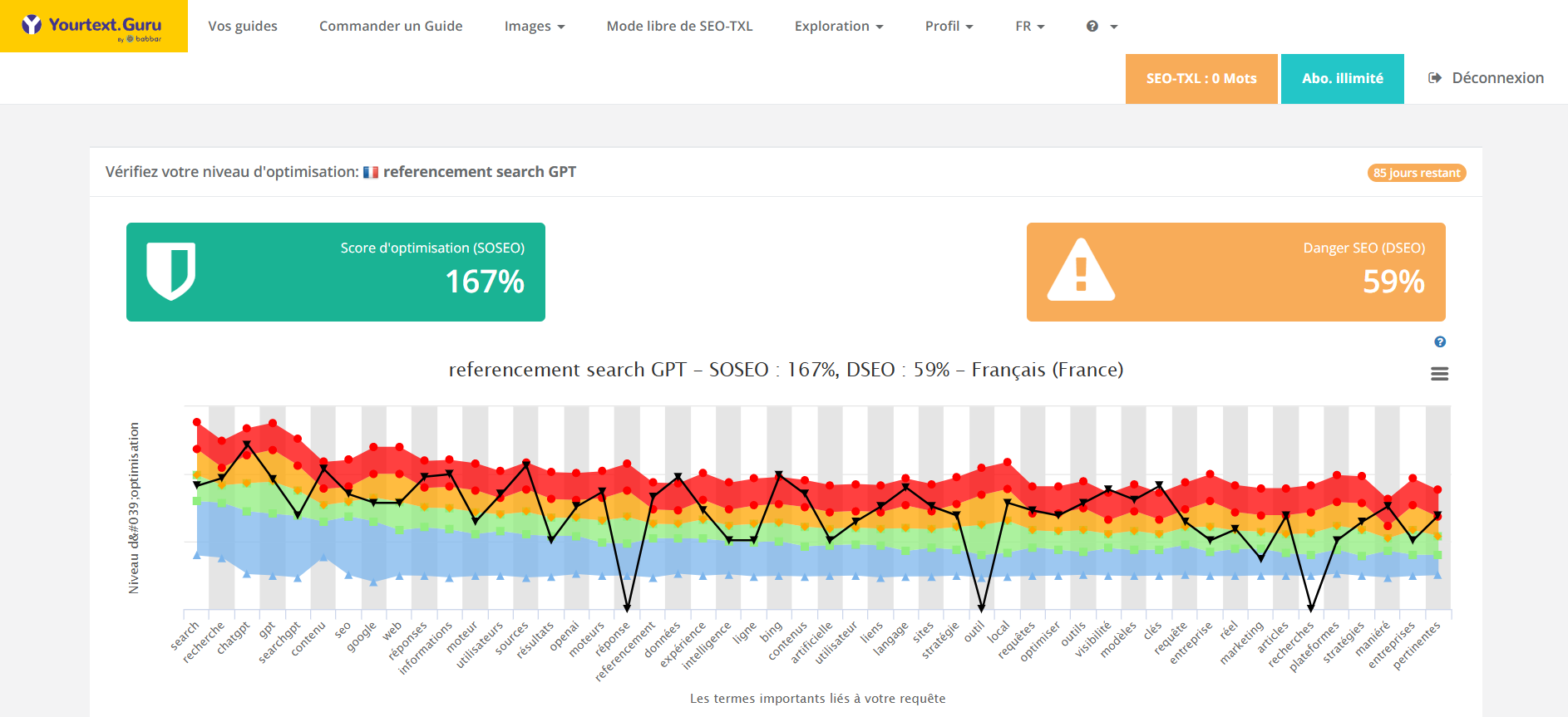Go to Vos guides
Viewport: 1568px width, 717px height.
[243, 27]
